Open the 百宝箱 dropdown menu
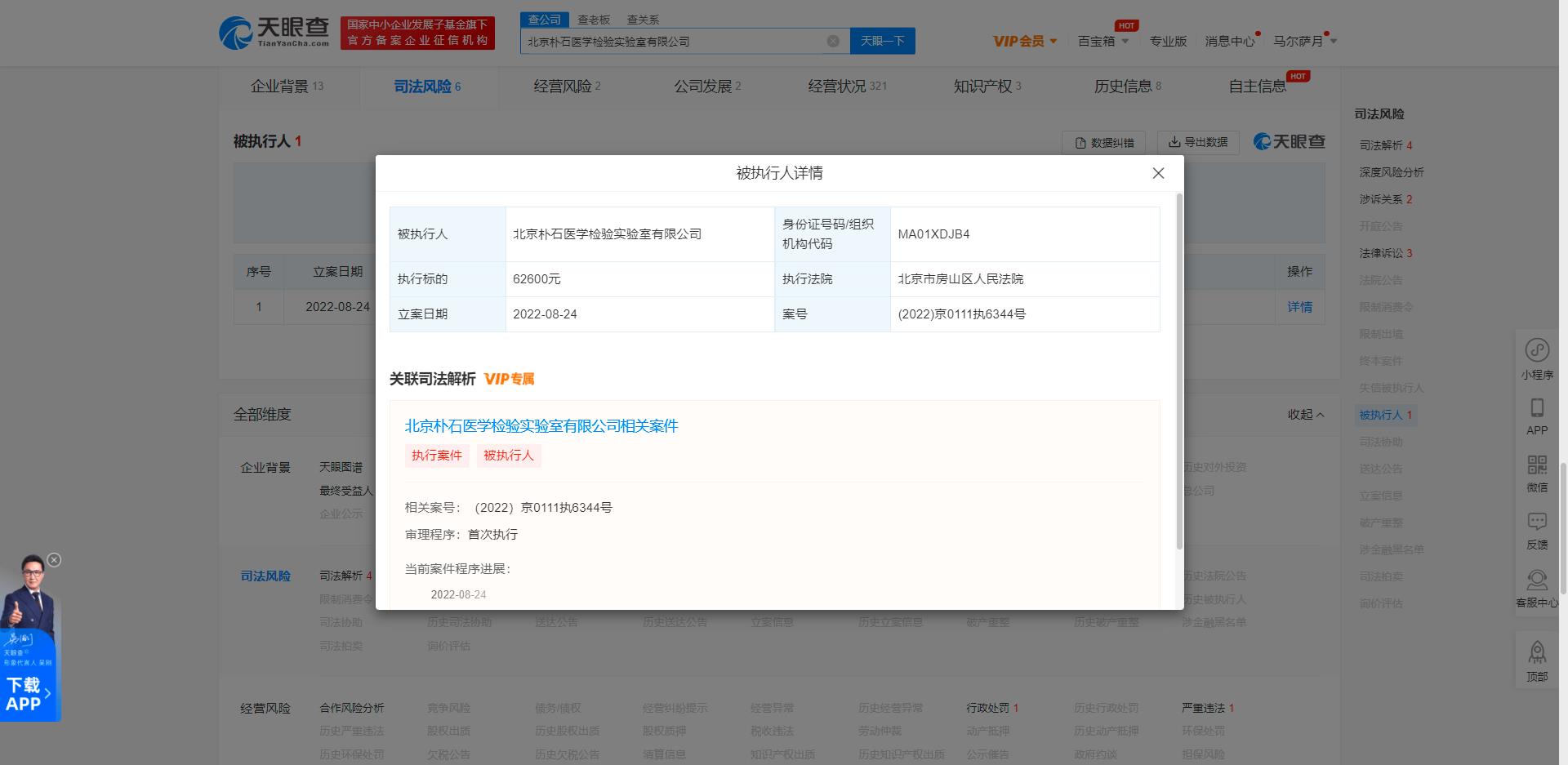Image resolution: width=1568 pixels, height=765 pixels. coord(1103,41)
